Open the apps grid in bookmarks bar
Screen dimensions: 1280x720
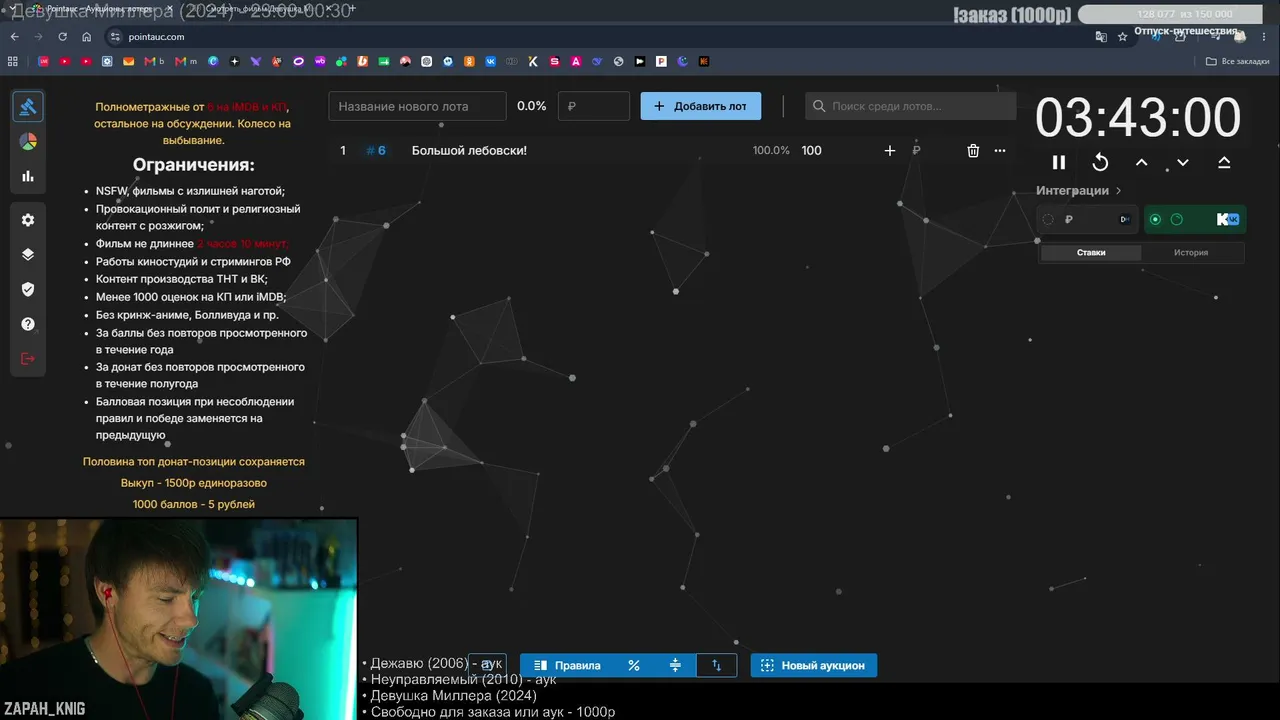click(13, 61)
